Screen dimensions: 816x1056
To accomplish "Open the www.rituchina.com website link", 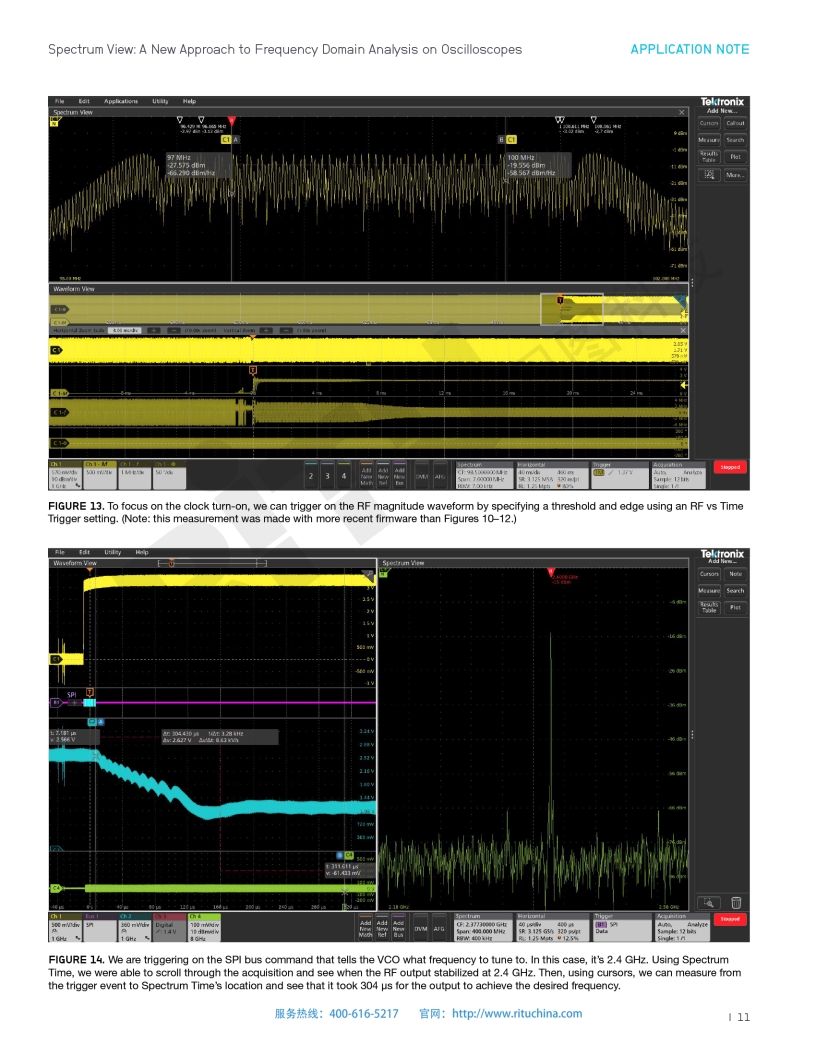I will [516, 1013].
